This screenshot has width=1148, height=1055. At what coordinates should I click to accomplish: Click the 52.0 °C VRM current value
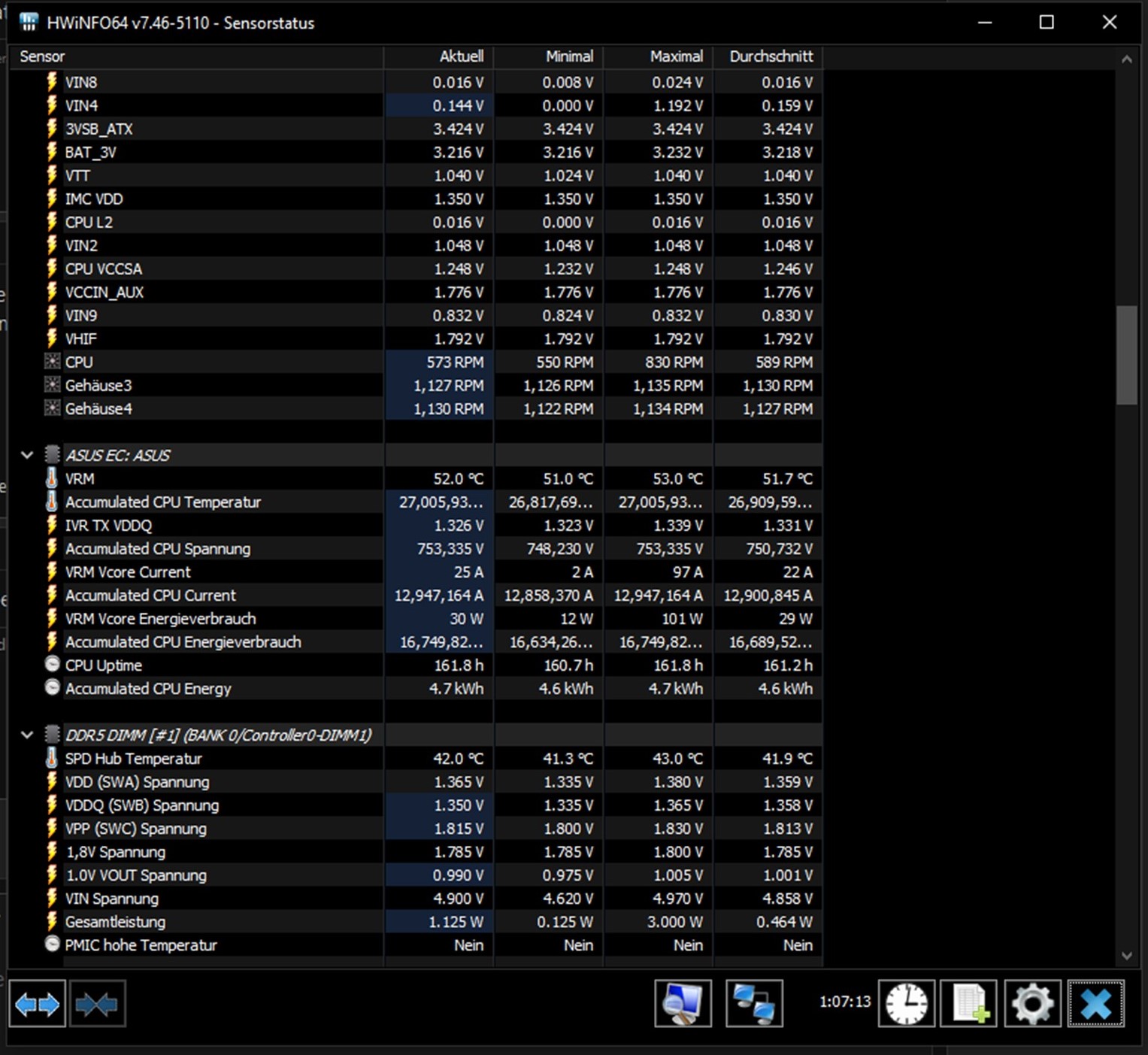[x=458, y=478]
